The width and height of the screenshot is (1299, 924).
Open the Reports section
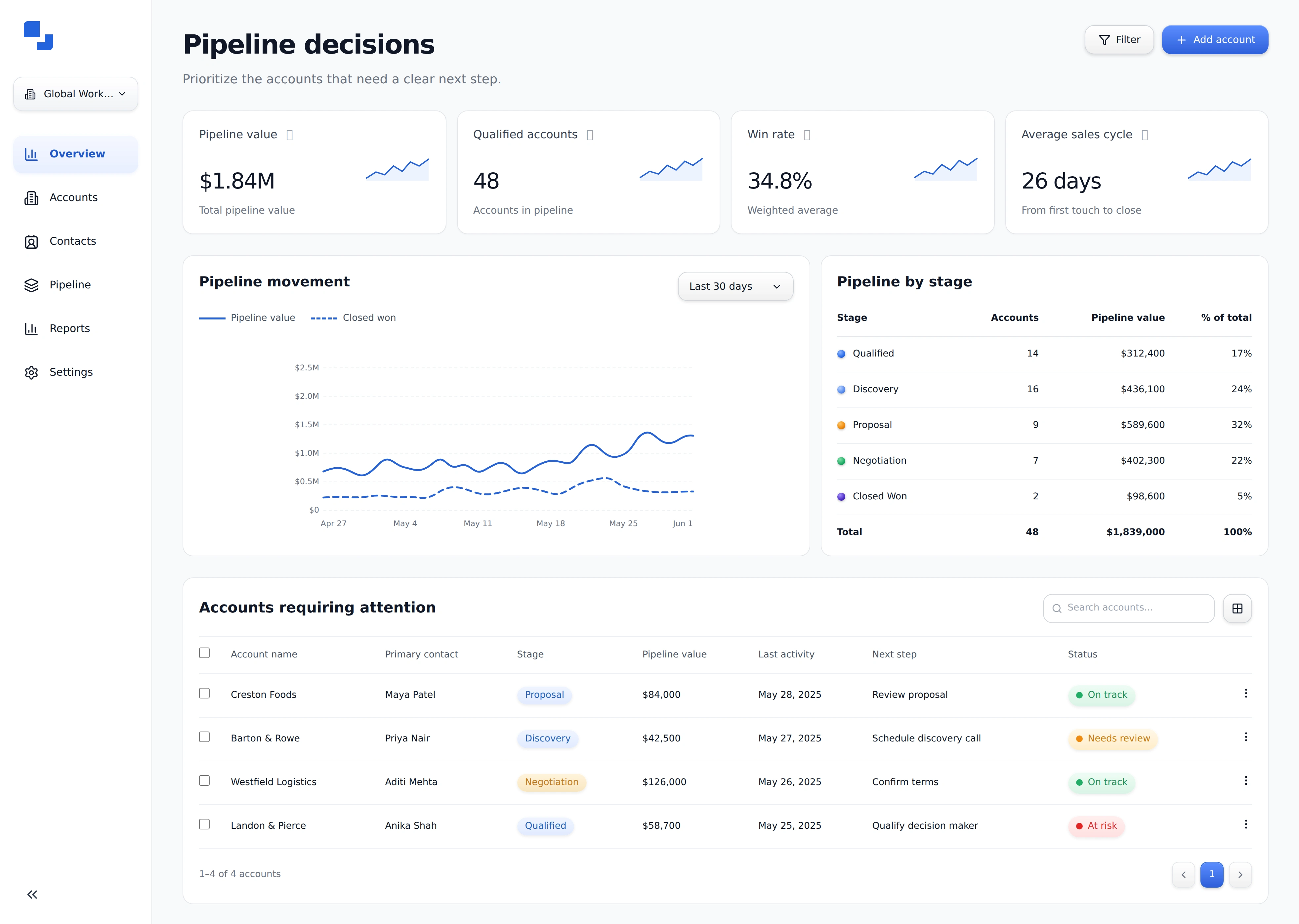point(76,328)
